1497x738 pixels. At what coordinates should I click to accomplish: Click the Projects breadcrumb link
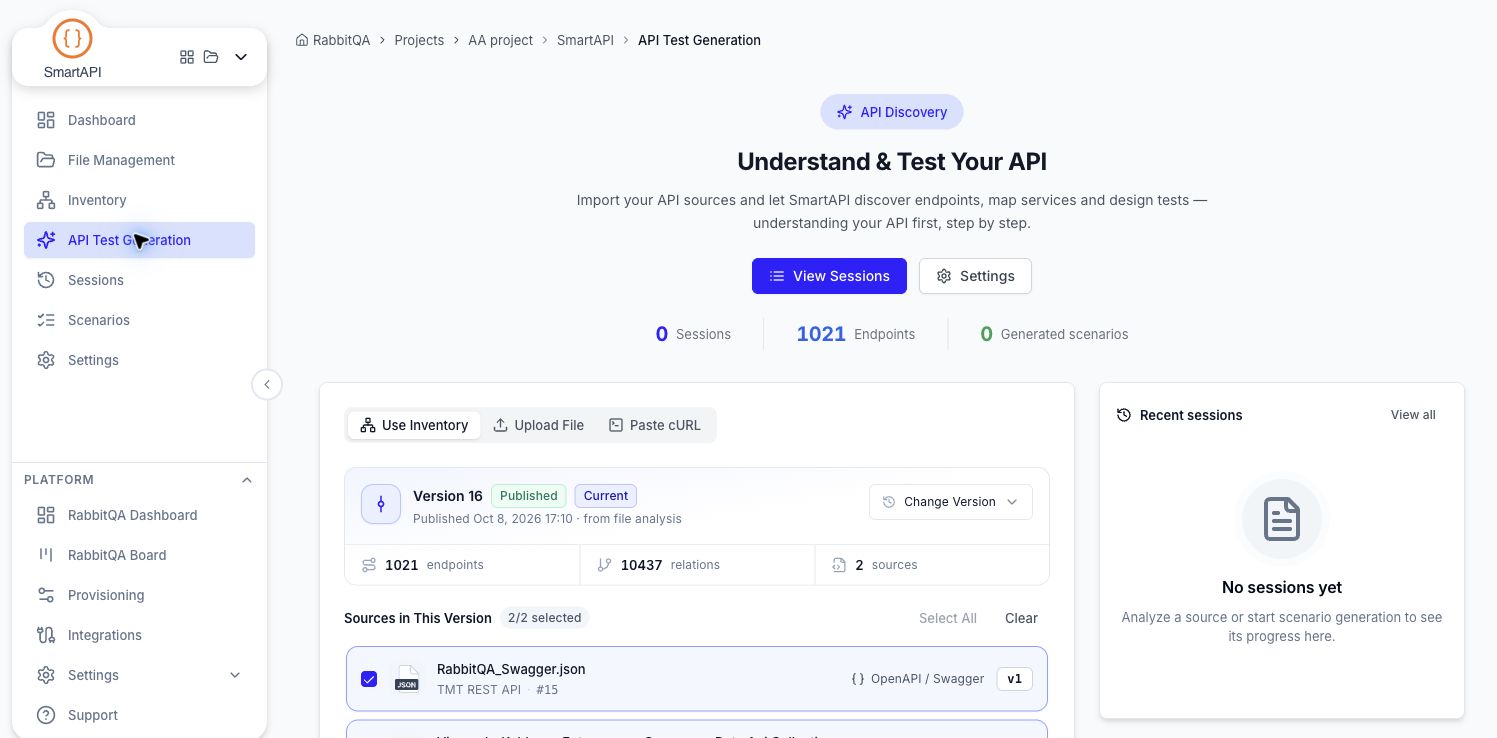pos(419,40)
